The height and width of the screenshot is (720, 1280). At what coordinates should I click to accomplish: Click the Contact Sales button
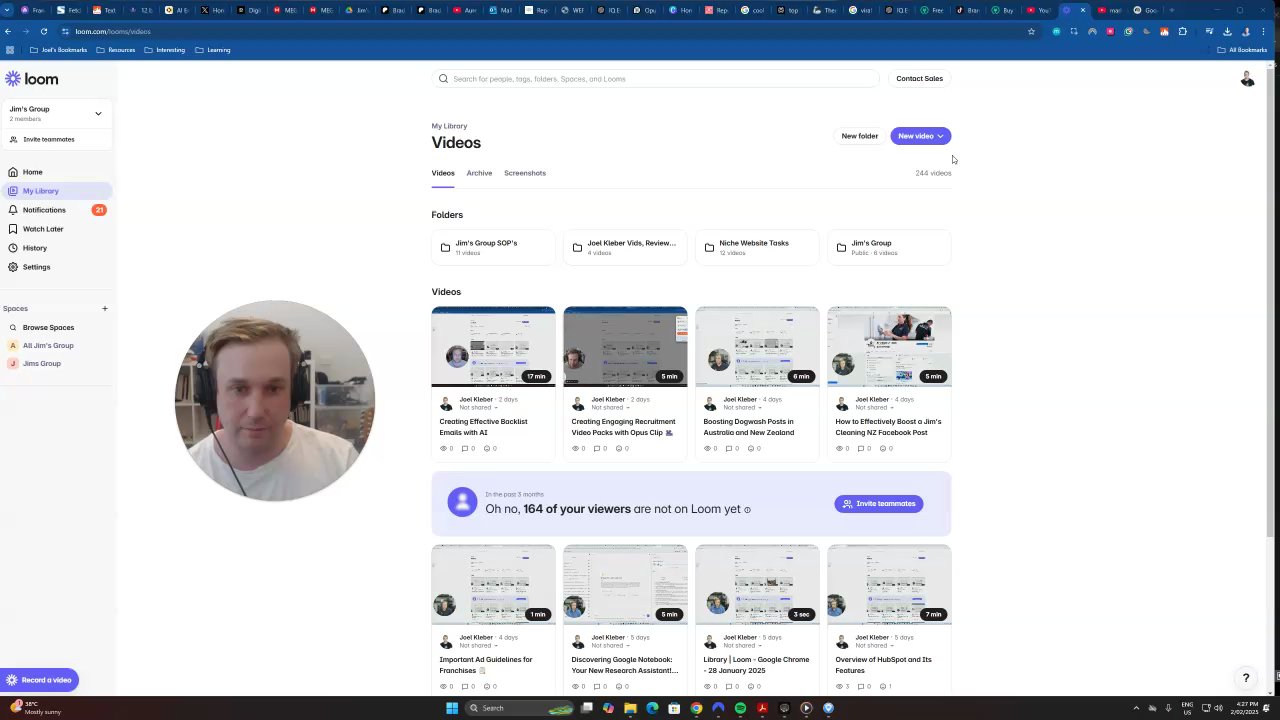click(919, 78)
